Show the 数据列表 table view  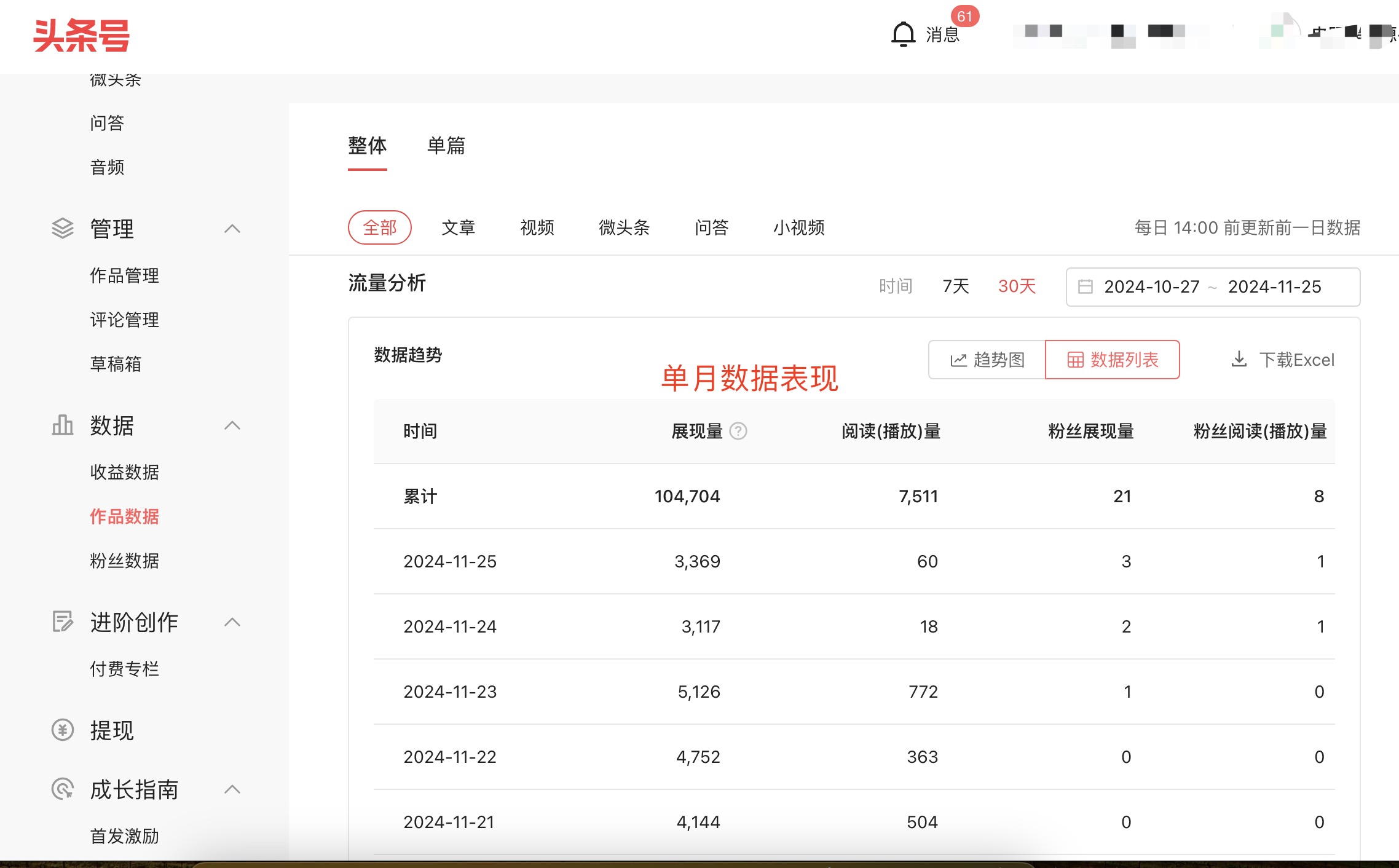(1113, 360)
